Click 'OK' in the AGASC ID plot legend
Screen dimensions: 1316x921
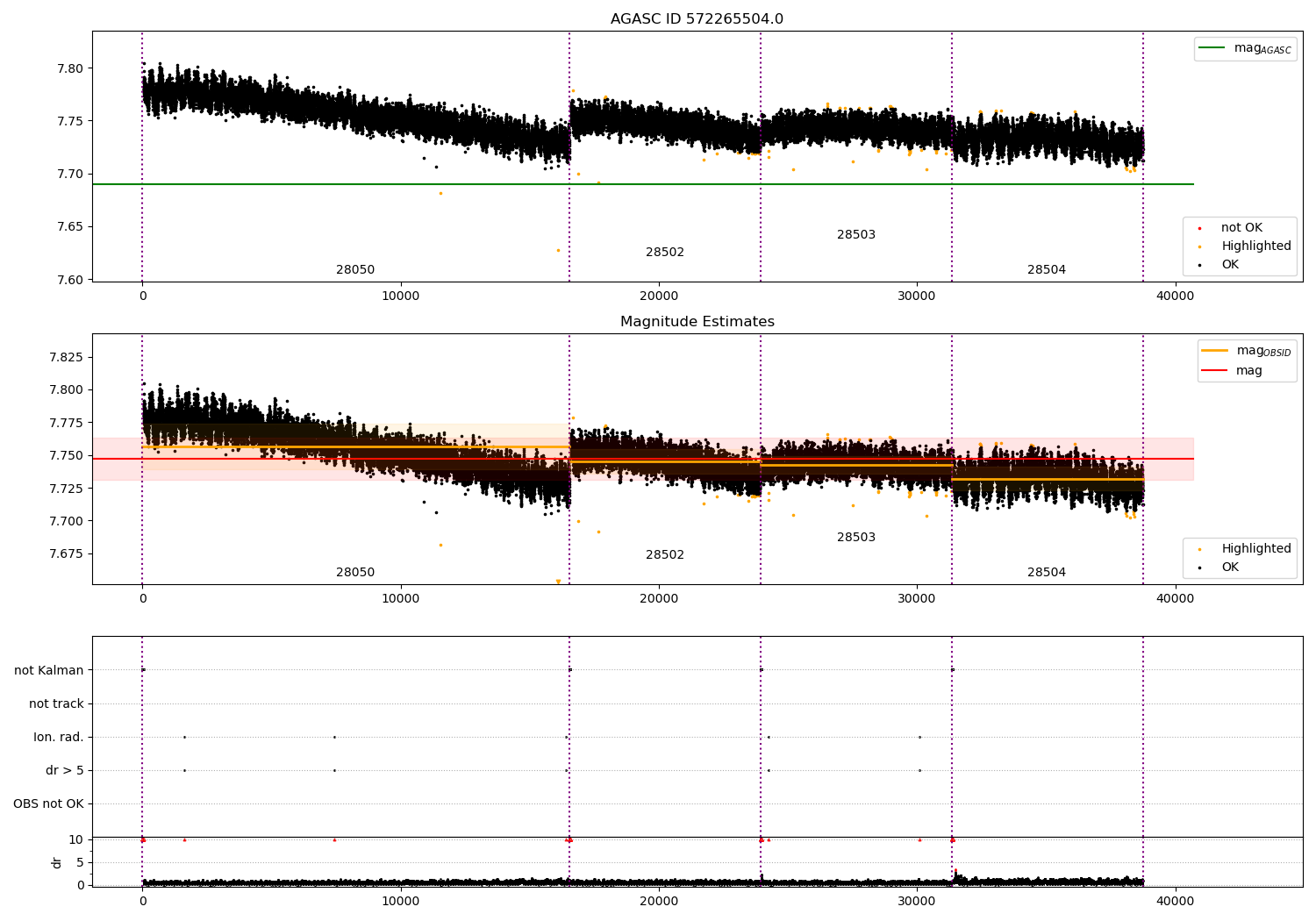click(x=1219, y=265)
